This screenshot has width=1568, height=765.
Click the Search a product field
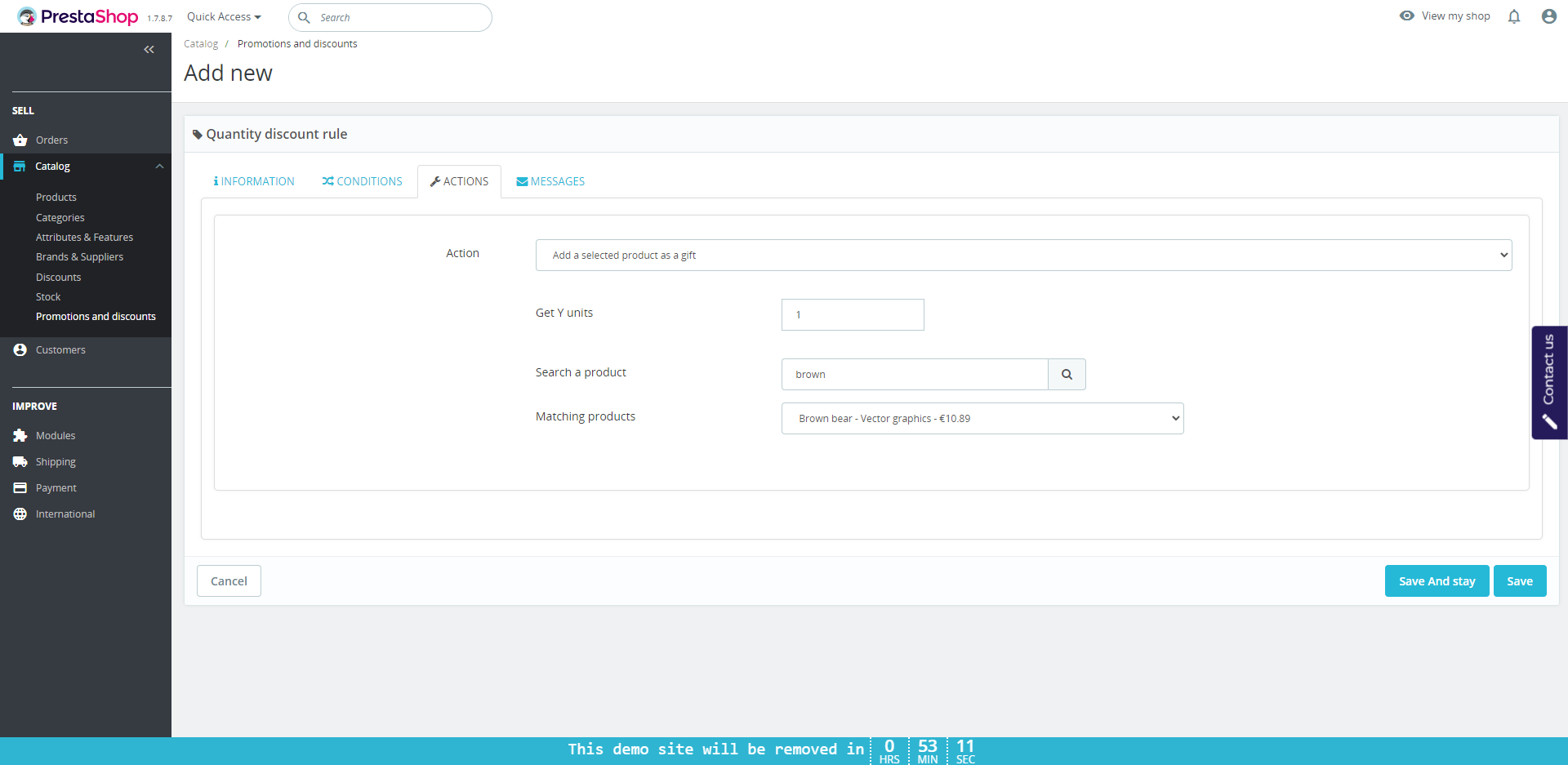click(915, 374)
